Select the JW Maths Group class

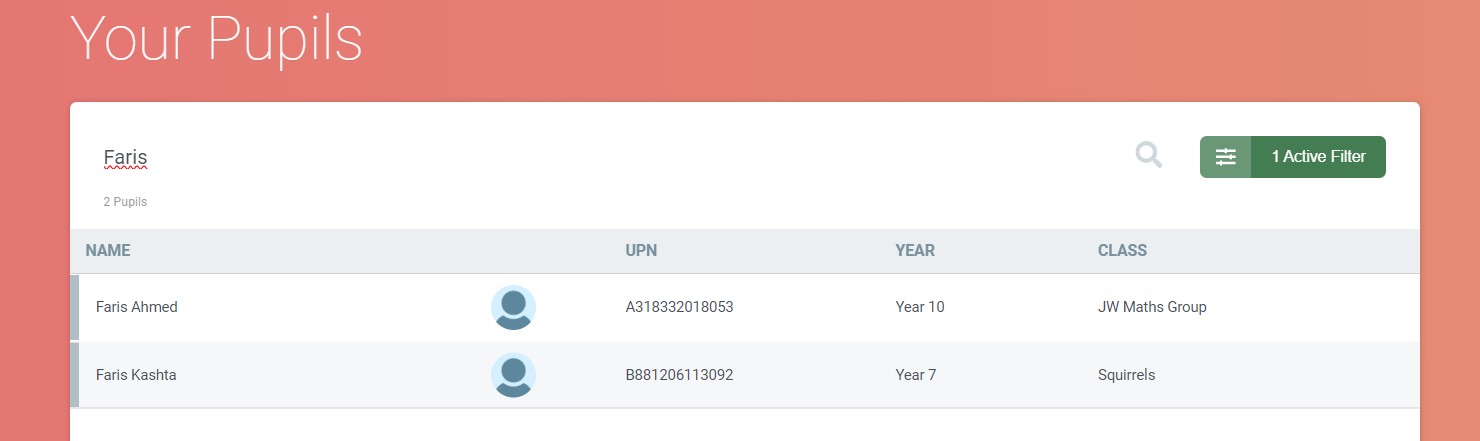(1152, 307)
